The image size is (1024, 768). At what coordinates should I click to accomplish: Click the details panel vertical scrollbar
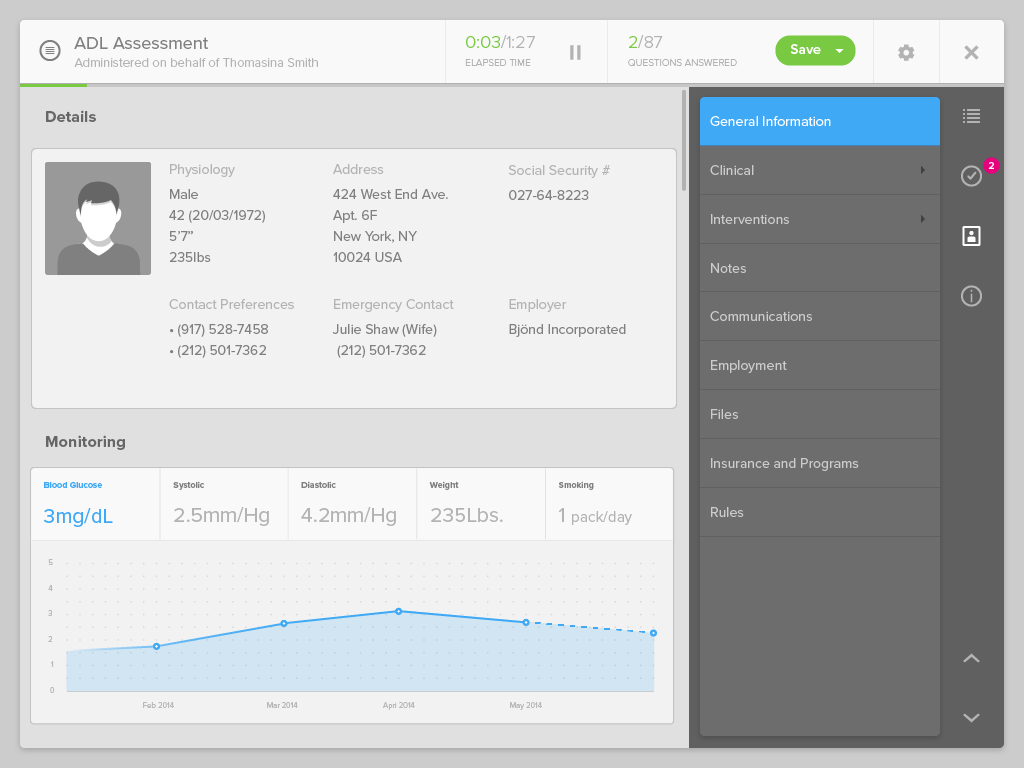point(684,140)
